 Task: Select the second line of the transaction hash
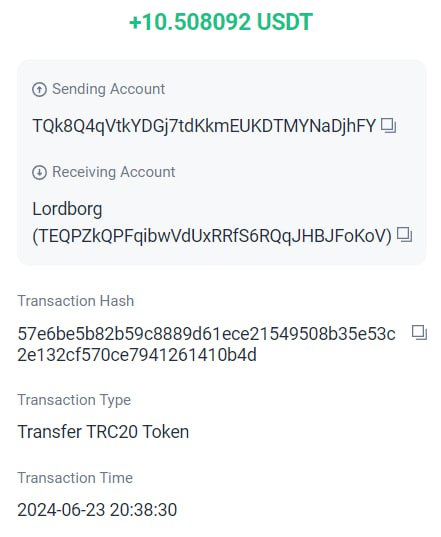click(137, 355)
